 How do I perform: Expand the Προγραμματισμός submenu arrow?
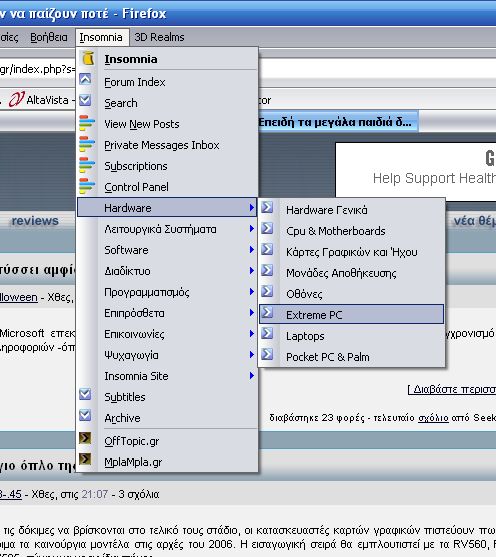[x=252, y=292]
